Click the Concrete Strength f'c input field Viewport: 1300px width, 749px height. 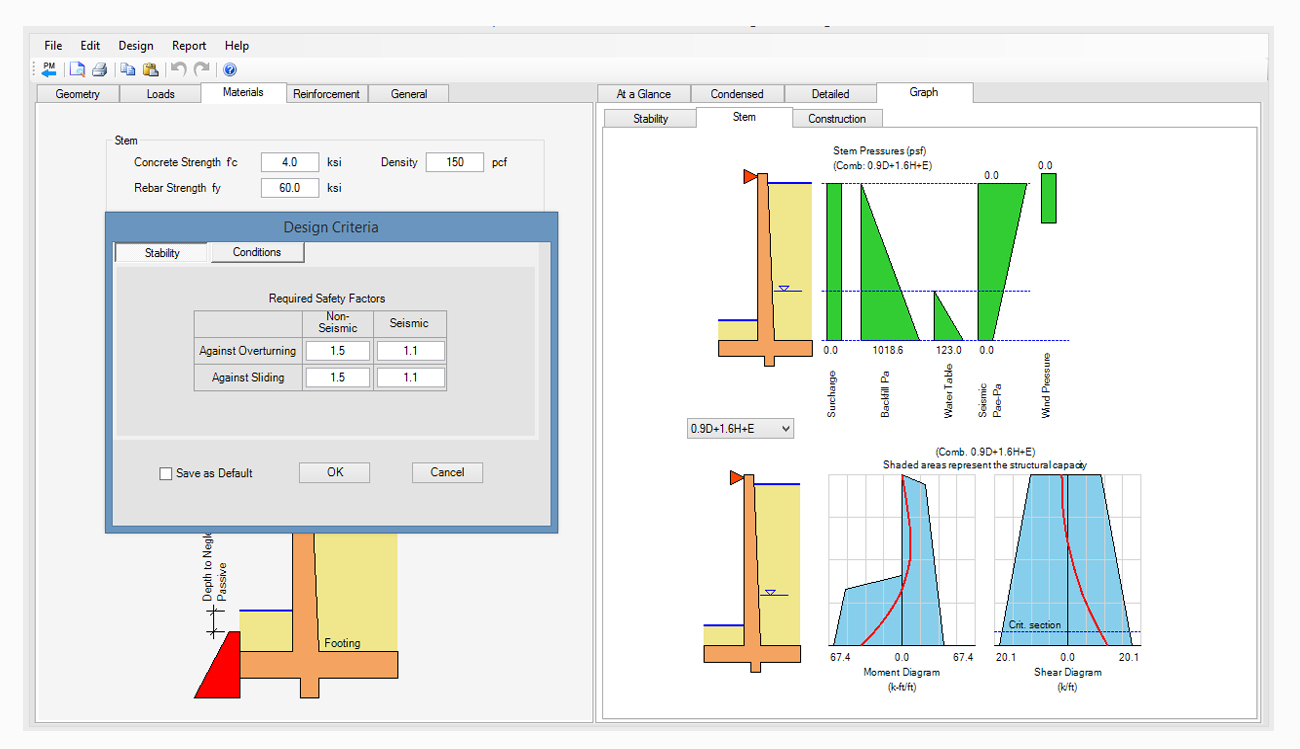(290, 162)
